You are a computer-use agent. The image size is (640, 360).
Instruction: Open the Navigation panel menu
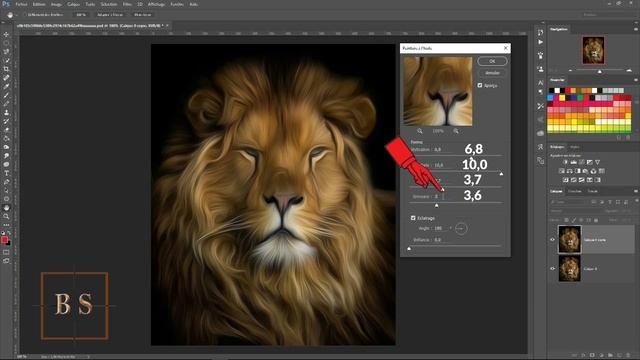pos(636,29)
